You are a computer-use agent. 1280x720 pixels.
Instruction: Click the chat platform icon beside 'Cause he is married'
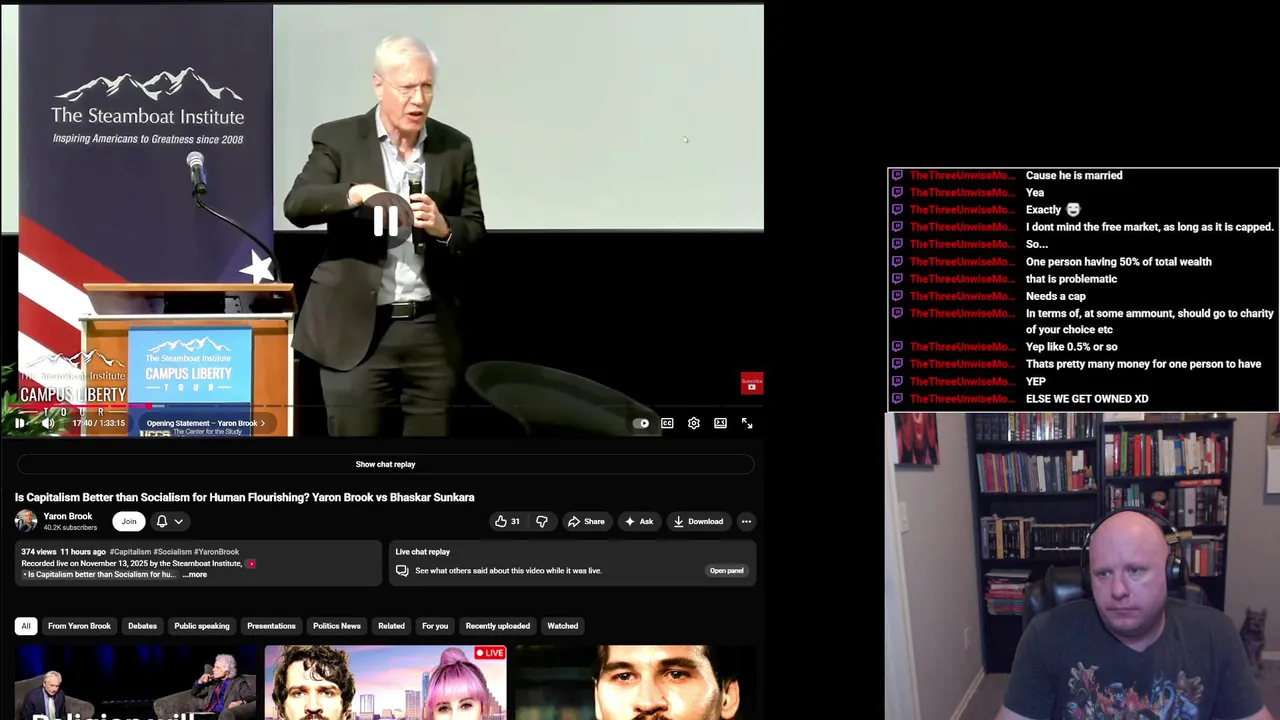coord(897,175)
